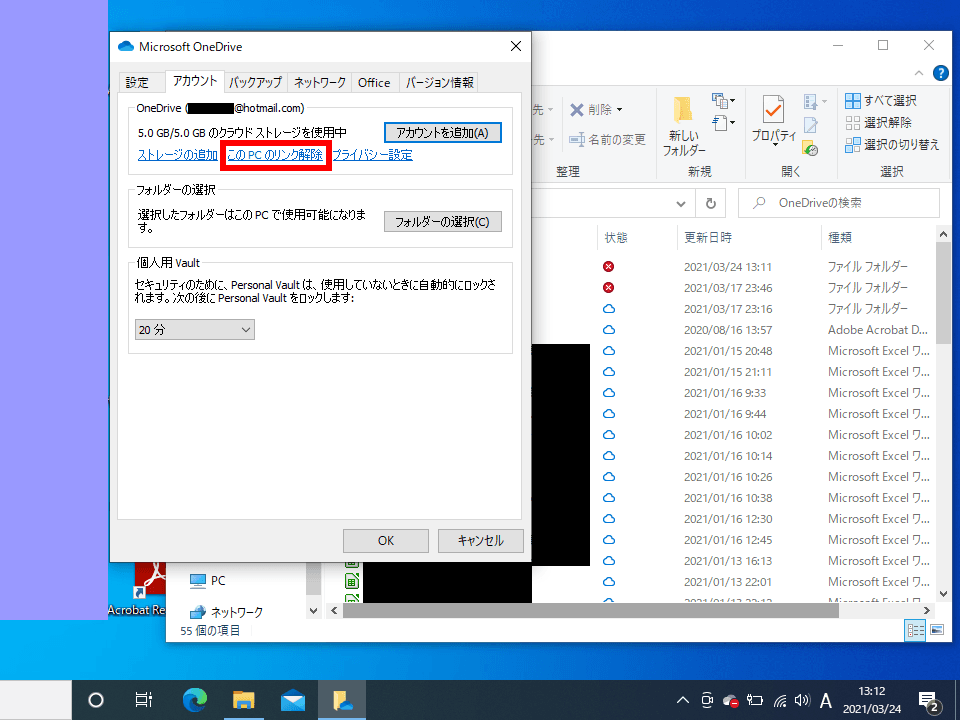
Task: Click inside the OneDriveの検索 search box
Action: [840, 203]
